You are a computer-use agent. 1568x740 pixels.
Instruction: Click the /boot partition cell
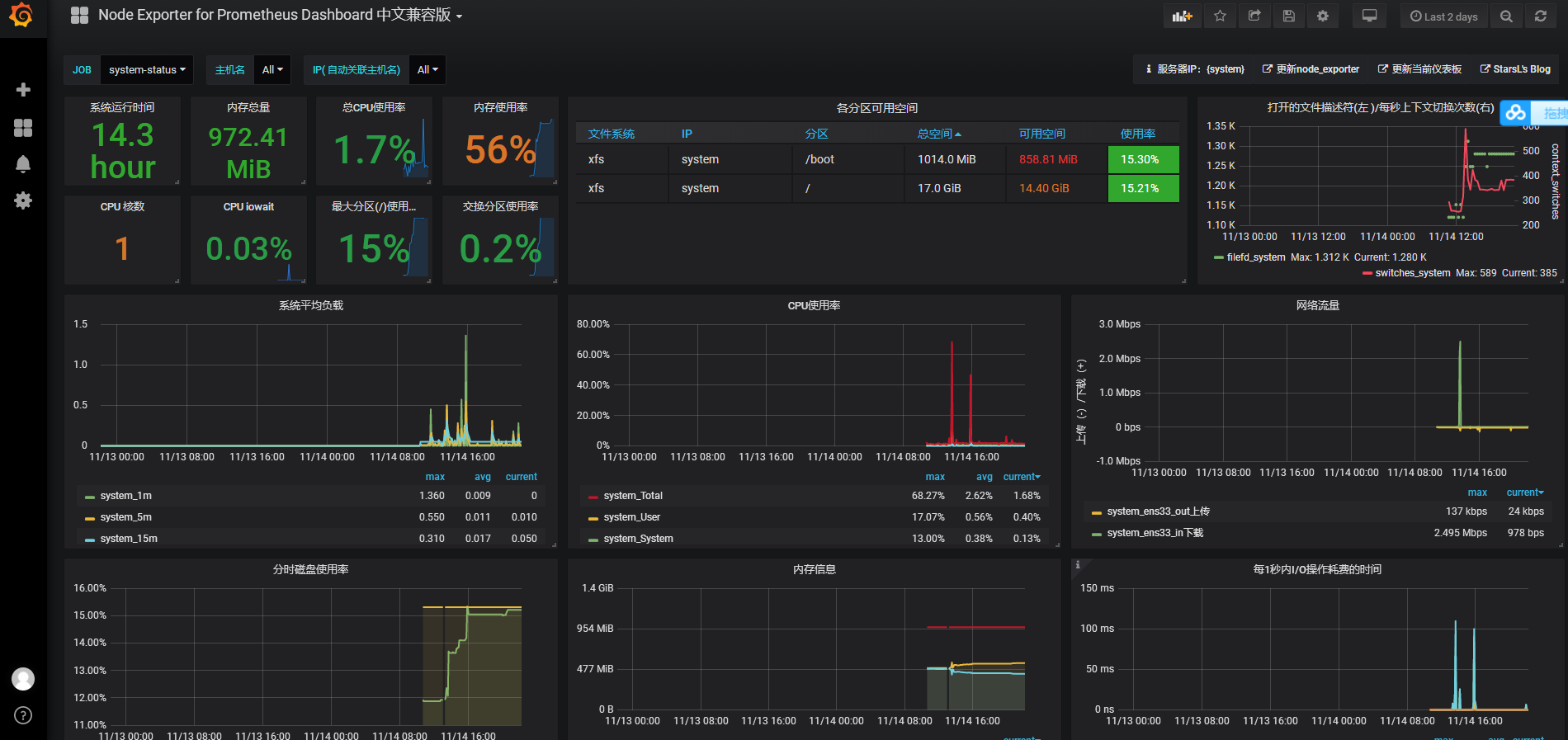coord(850,159)
